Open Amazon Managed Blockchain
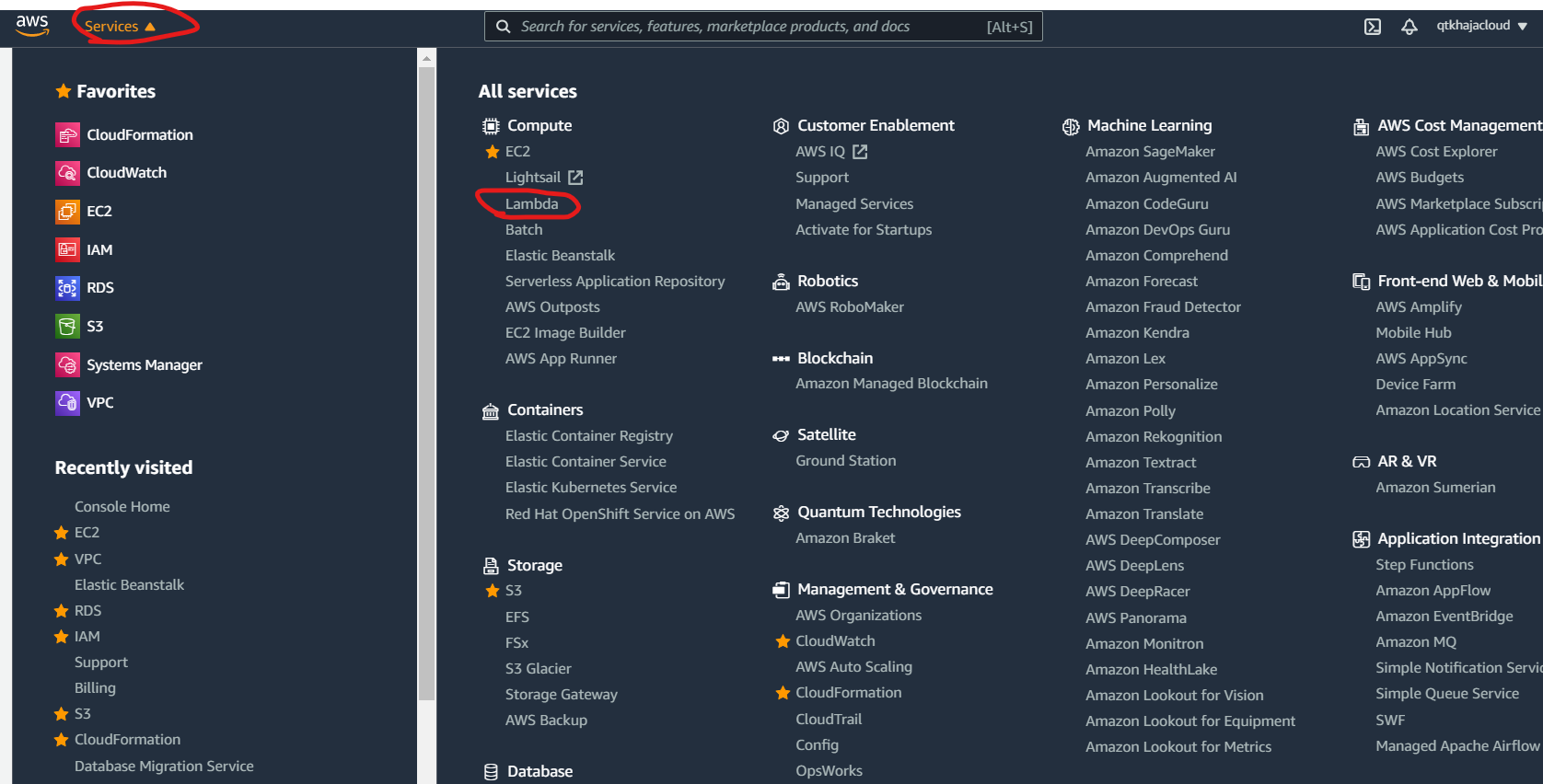Screen dimensions: 1543x784 pos(891,384)
